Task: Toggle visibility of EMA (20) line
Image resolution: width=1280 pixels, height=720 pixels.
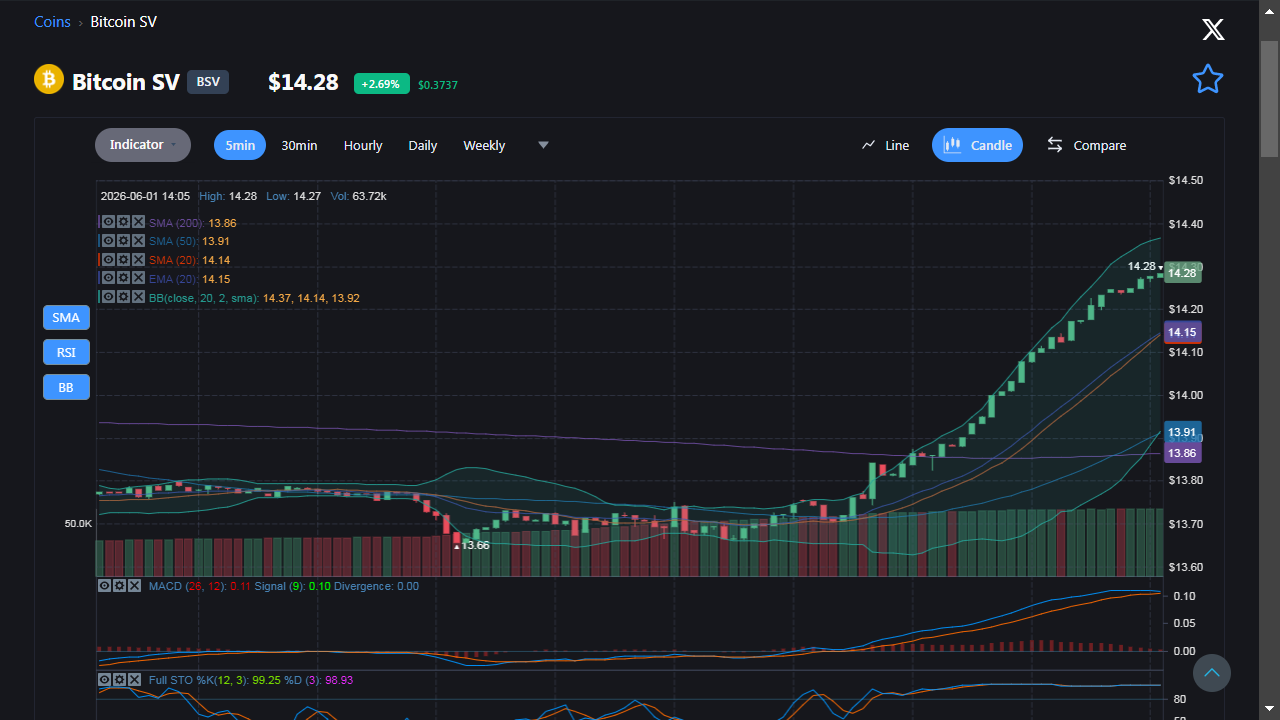Action: (x=107, y=278)
